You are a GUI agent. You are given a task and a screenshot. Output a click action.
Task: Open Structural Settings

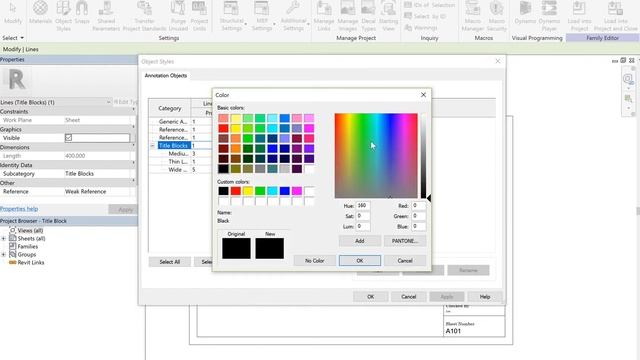point(231,16)
